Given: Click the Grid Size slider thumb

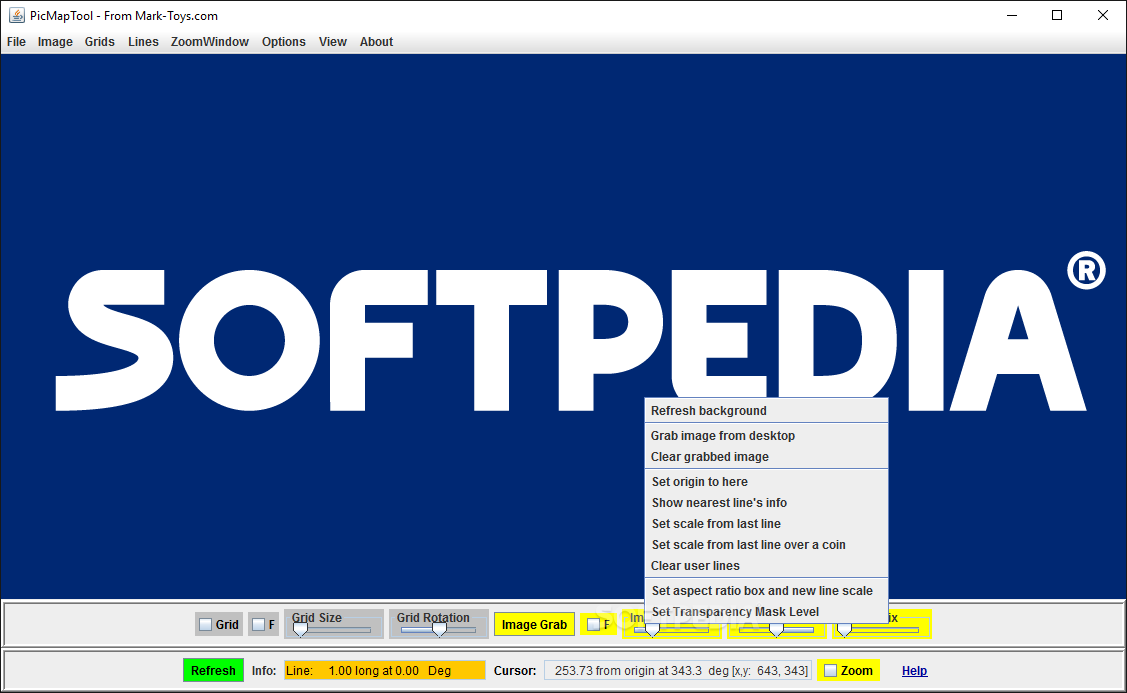Looking at the screenshot, I should click(x=300, y=630).
